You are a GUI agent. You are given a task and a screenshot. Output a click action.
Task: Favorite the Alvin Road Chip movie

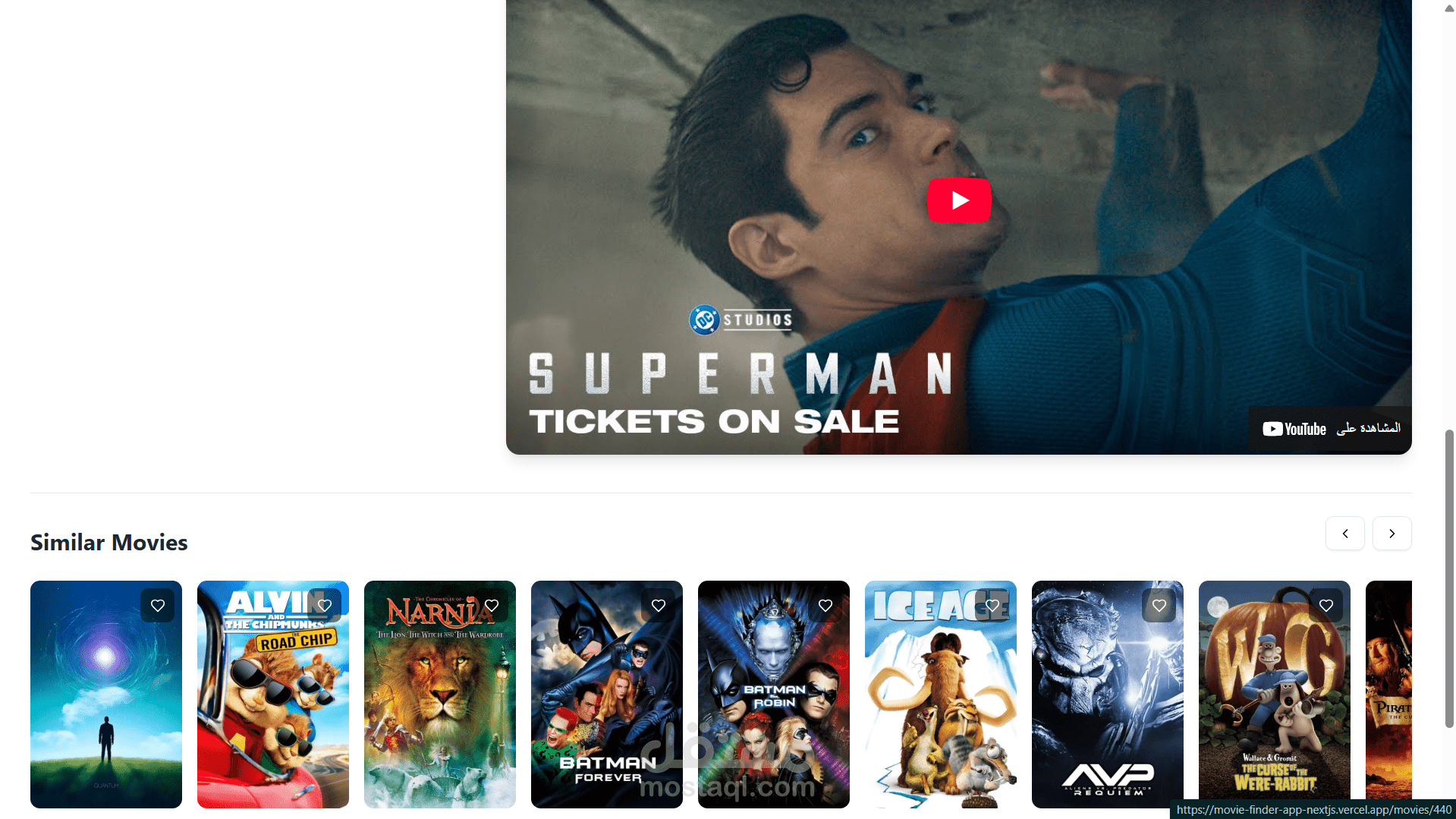click(325, 606)
